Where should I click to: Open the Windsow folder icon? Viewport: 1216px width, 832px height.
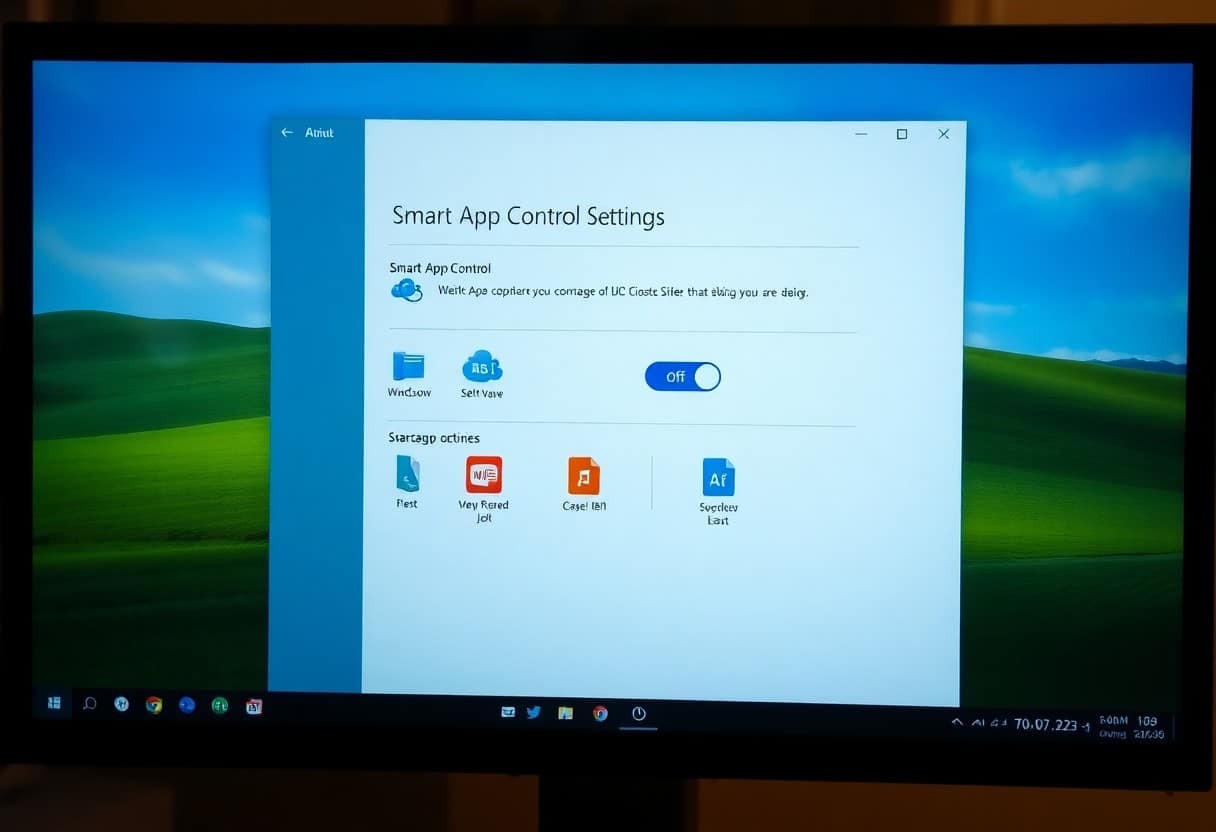click(408, 365)
